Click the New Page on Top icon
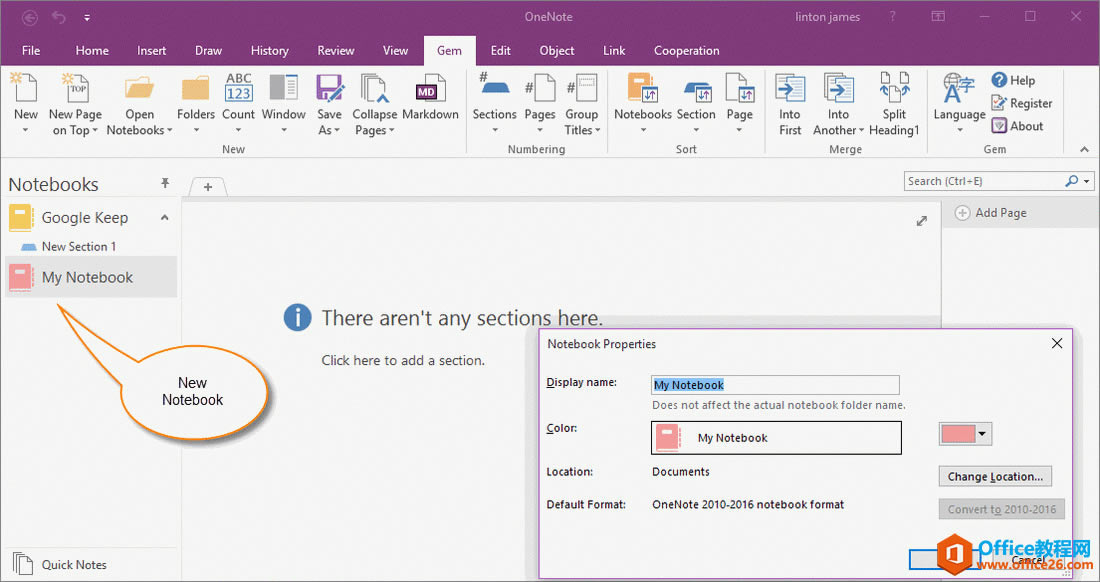The height and width of the screenshot is (582, 1100). (x=74, y=89)
